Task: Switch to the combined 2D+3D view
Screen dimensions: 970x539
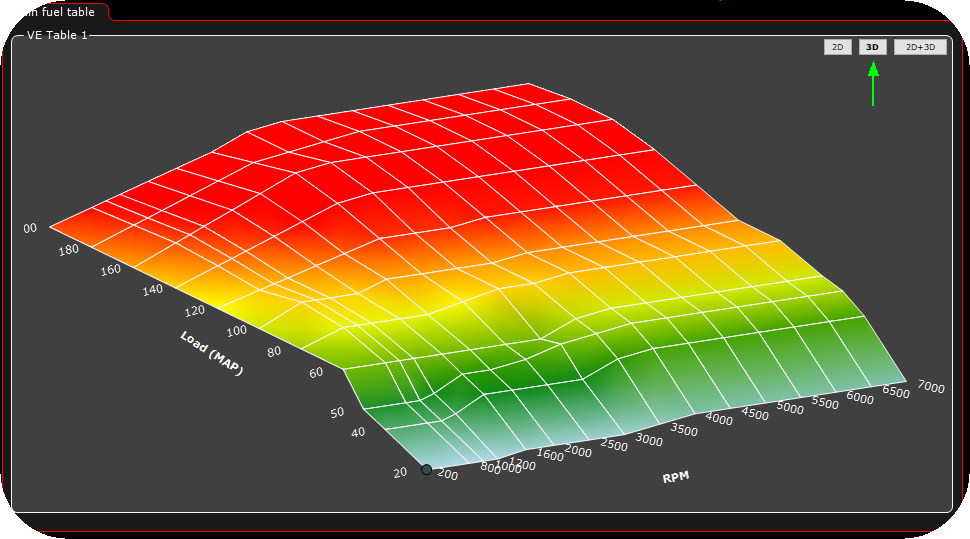Action: tap(920, 47)
